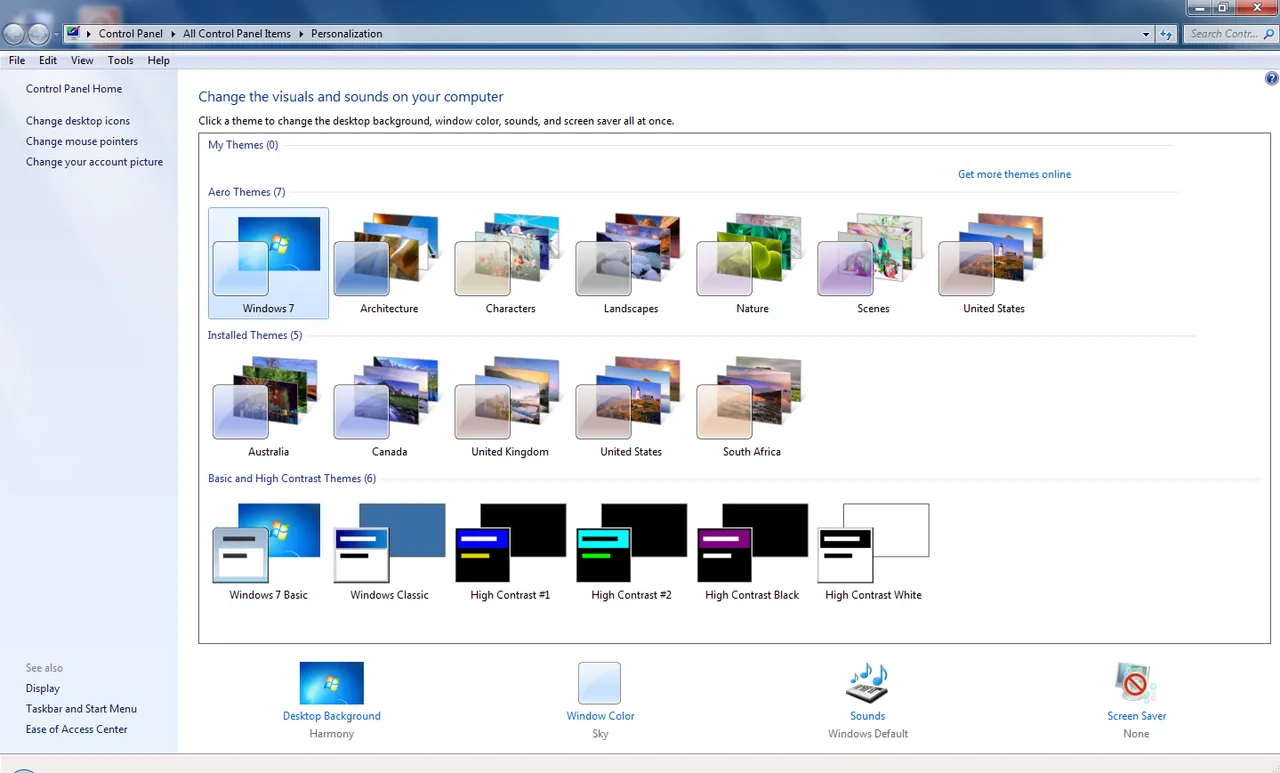Open Taskbar and Start Menu link
The height and width of the screenshot is (773, 1280).
click(81, 709)
